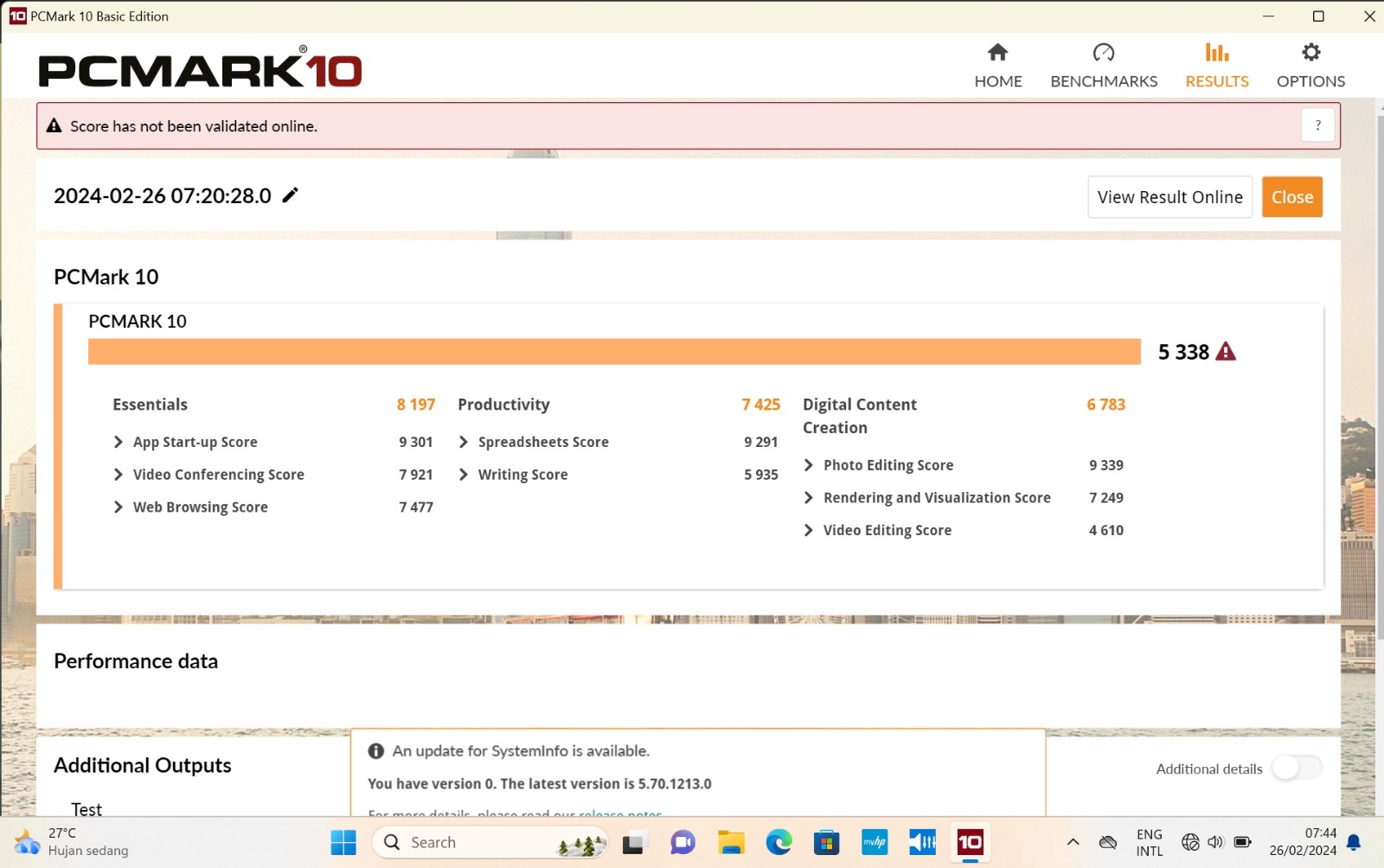Open the clock and date flyout
The width and height of the screenshot is (1384, 868).
[x=1303, y=842]
